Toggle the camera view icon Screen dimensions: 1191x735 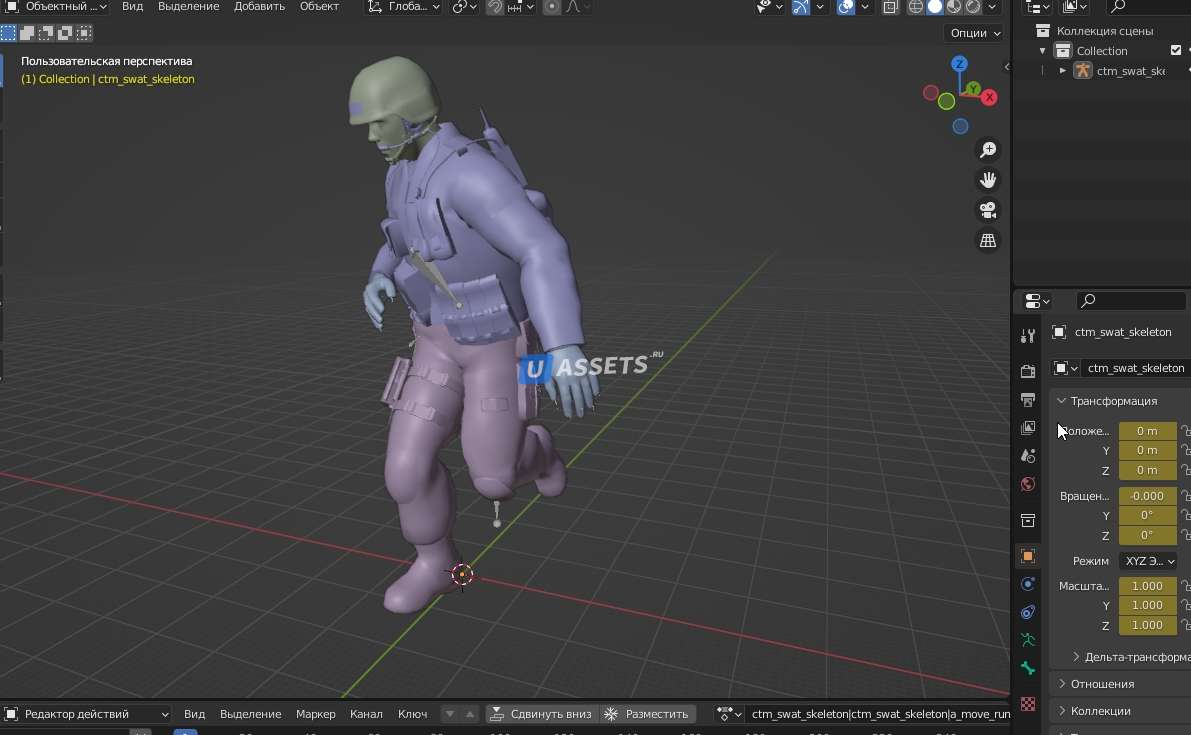[x=988, y=210]
